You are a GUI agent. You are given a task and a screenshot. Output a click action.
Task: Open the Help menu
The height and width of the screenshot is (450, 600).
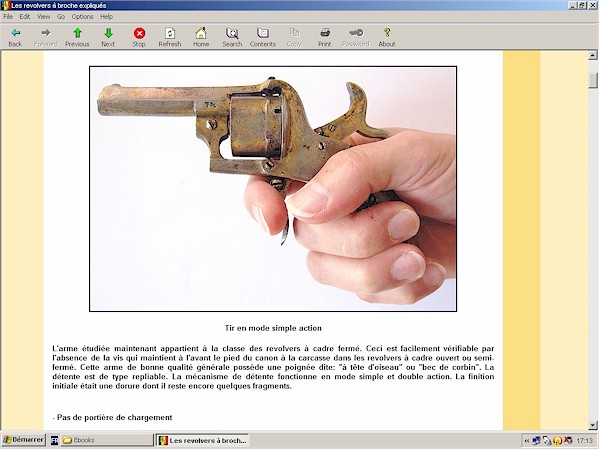point(106,16)
